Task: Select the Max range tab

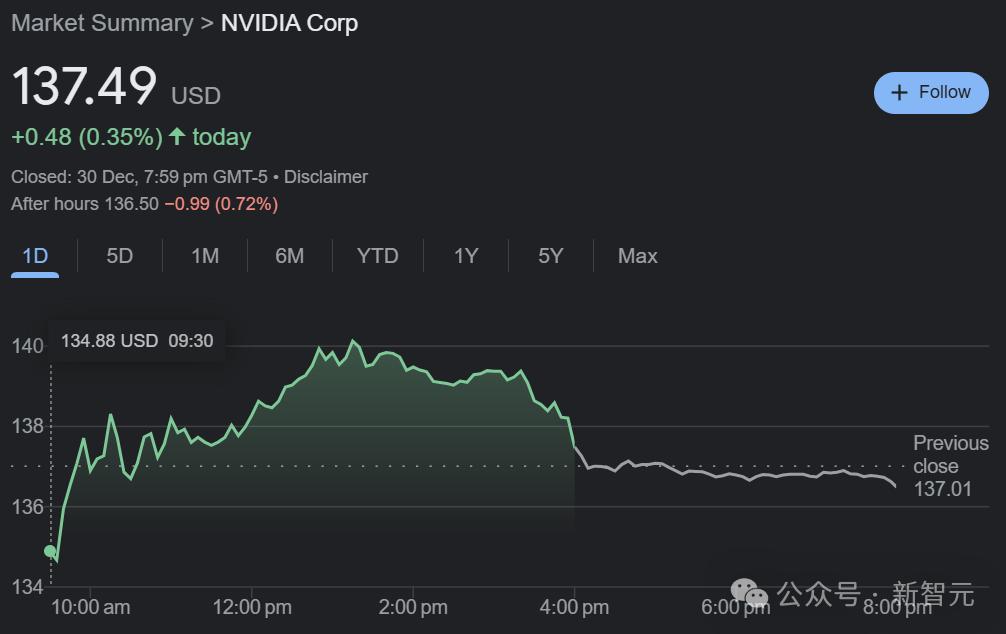Action: [638, 256]
